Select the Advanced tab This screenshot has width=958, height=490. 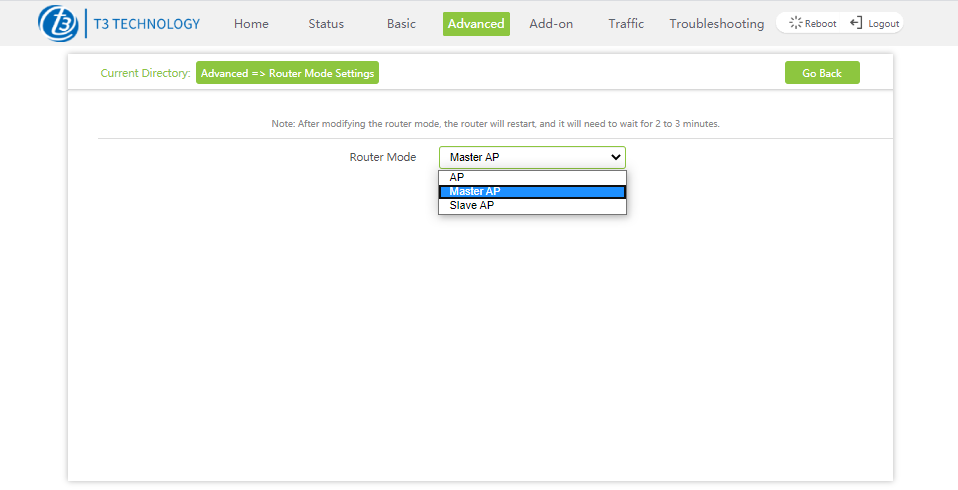click(476, 24)
